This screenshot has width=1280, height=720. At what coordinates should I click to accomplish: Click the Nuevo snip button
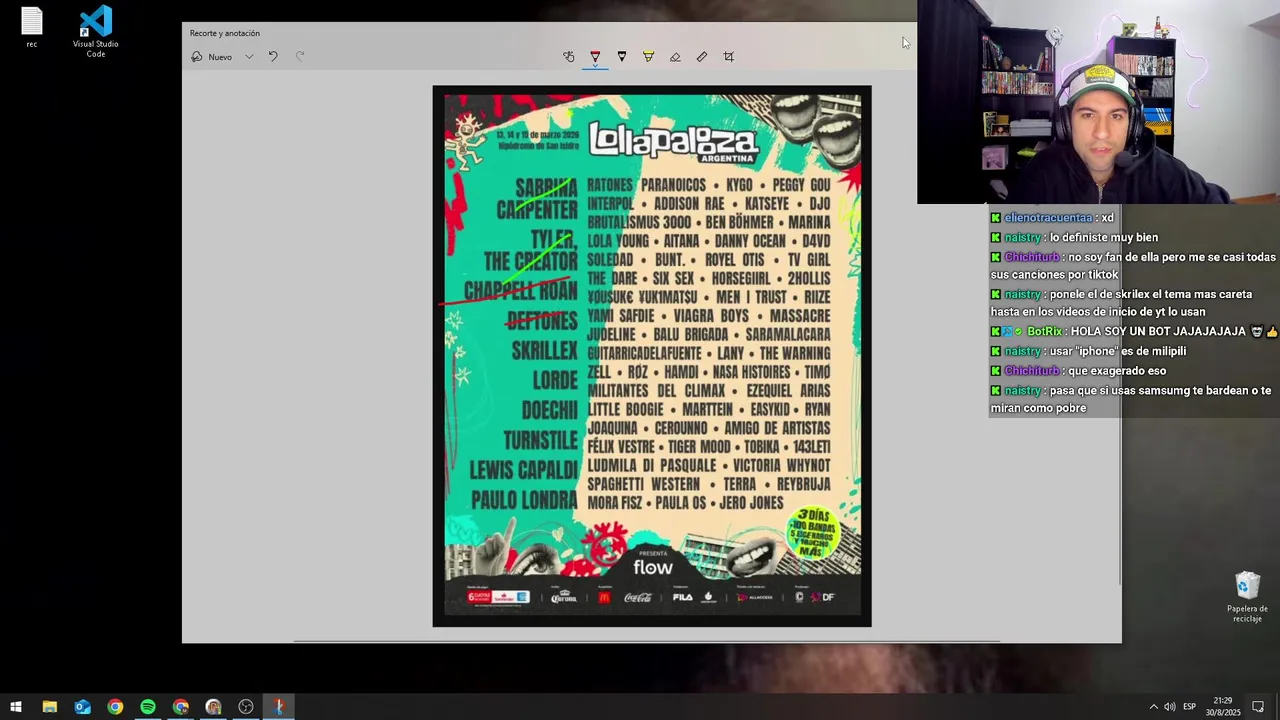pyautogui.click(x=212, y=57)
